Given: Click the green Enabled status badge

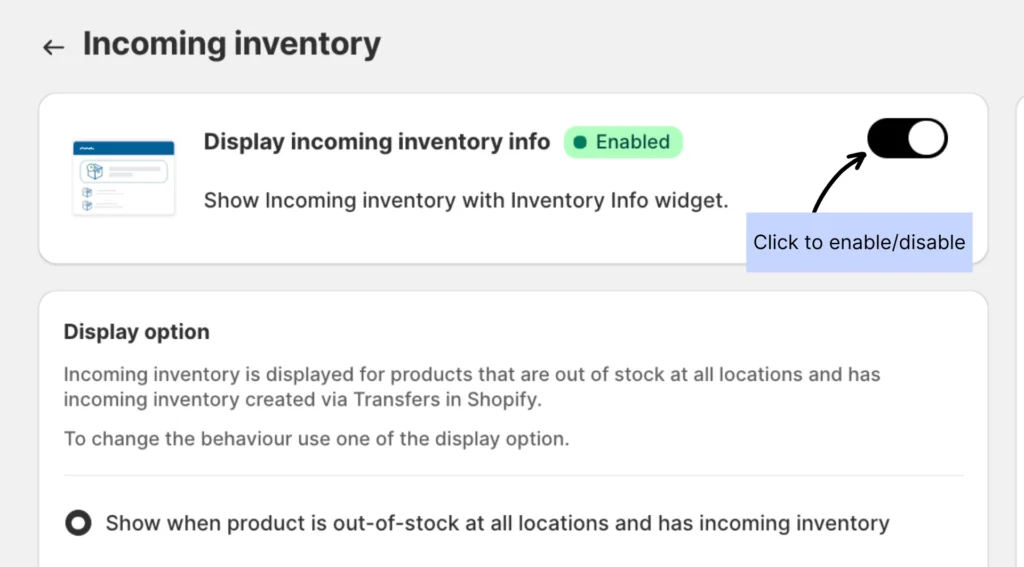Looking at the screenshot, I should pyautogui.click(x=623, y=142).
